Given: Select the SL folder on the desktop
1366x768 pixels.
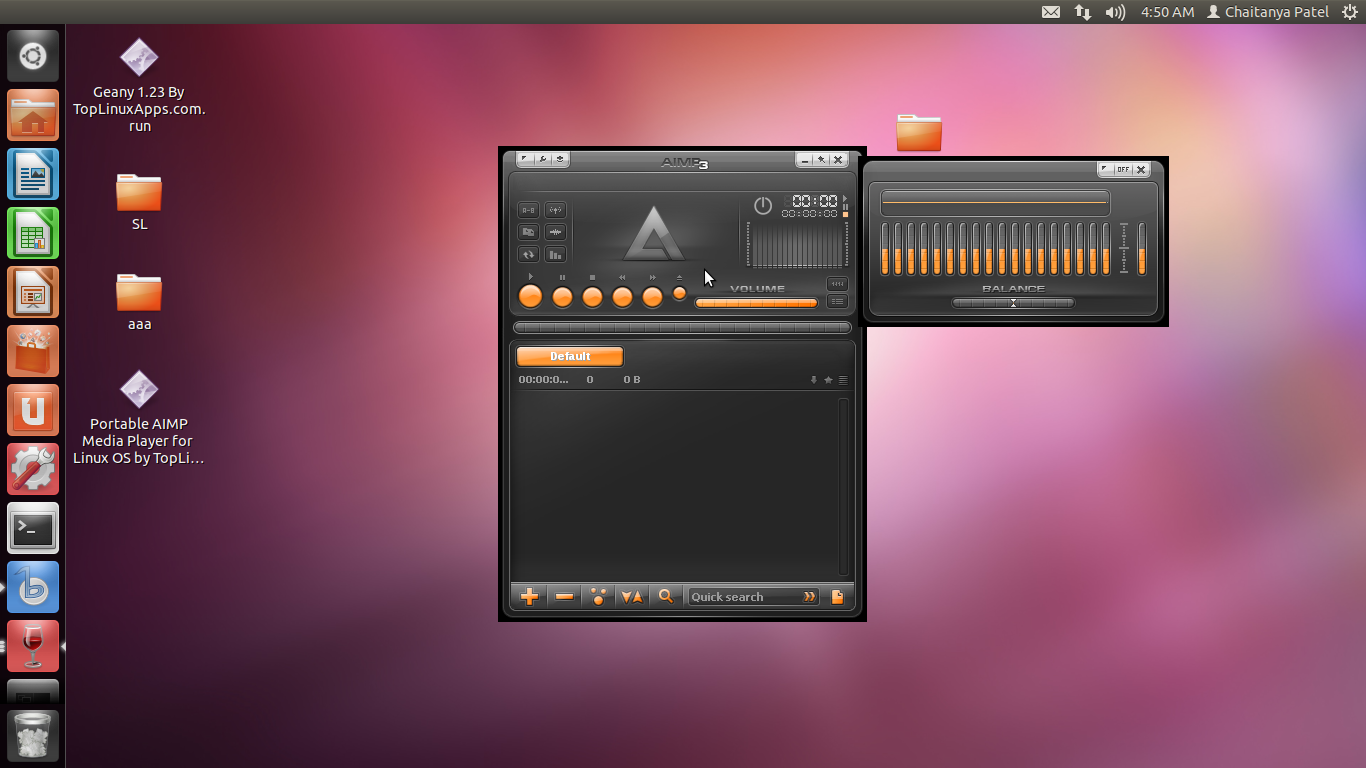Looking at the screenshot, I should click(139, 202).
